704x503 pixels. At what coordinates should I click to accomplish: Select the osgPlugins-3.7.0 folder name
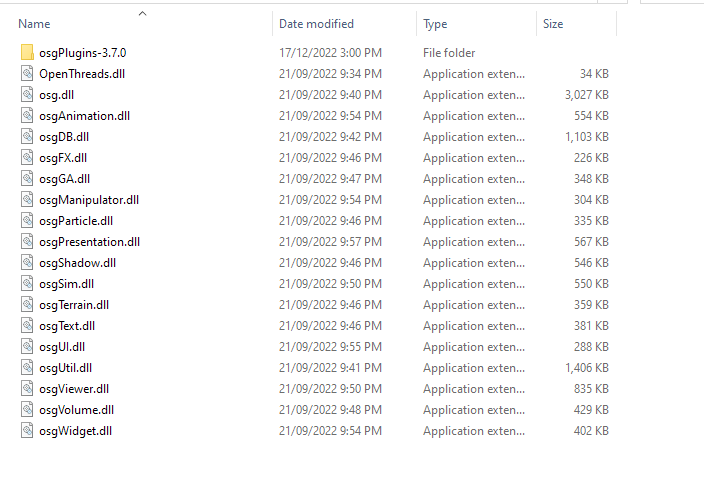pyautogui.click(x=83, y=53)
